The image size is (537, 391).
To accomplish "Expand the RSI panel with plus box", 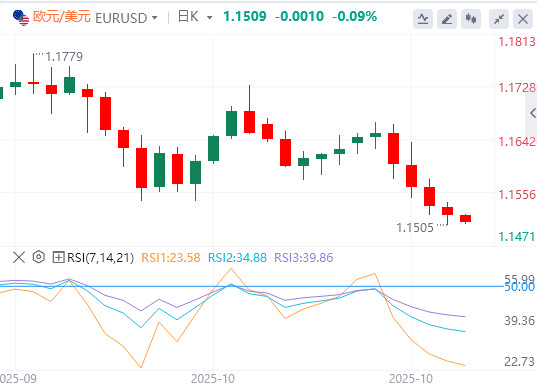I will [58, 257].
